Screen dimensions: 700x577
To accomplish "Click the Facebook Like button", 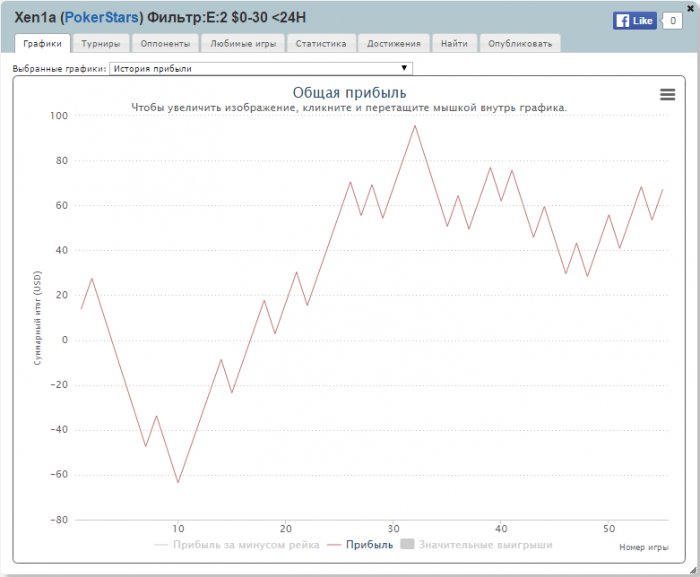I will click(x=634, y=20).
